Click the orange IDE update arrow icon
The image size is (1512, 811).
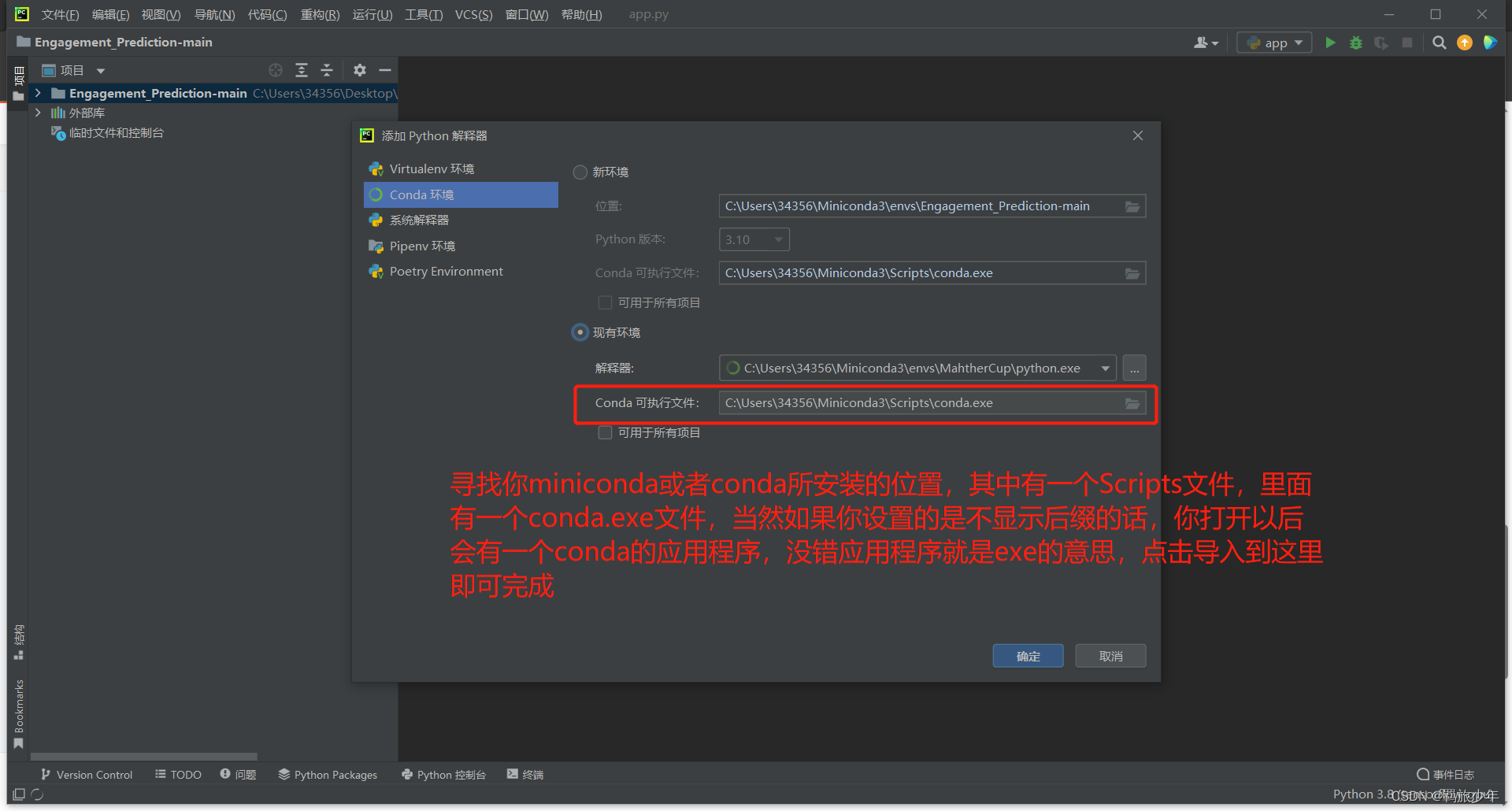tap(1465, 43)
